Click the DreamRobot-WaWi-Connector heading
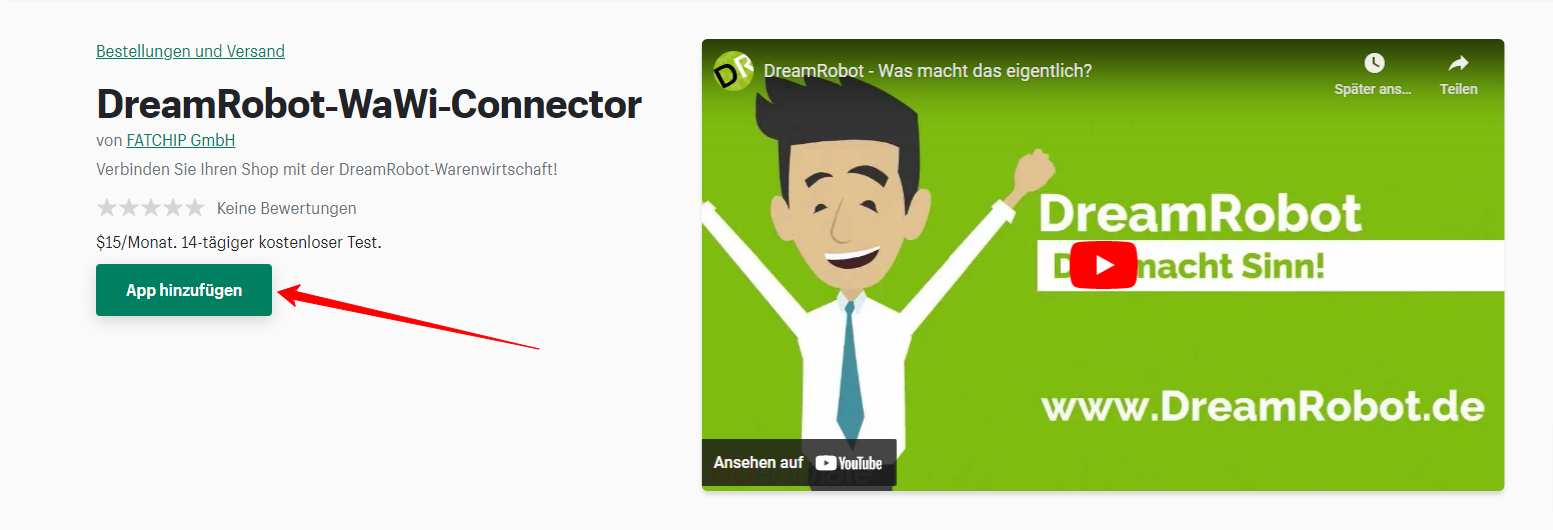Image resolution: width=1553 pixels, height=530 pixels. point(369,103)
